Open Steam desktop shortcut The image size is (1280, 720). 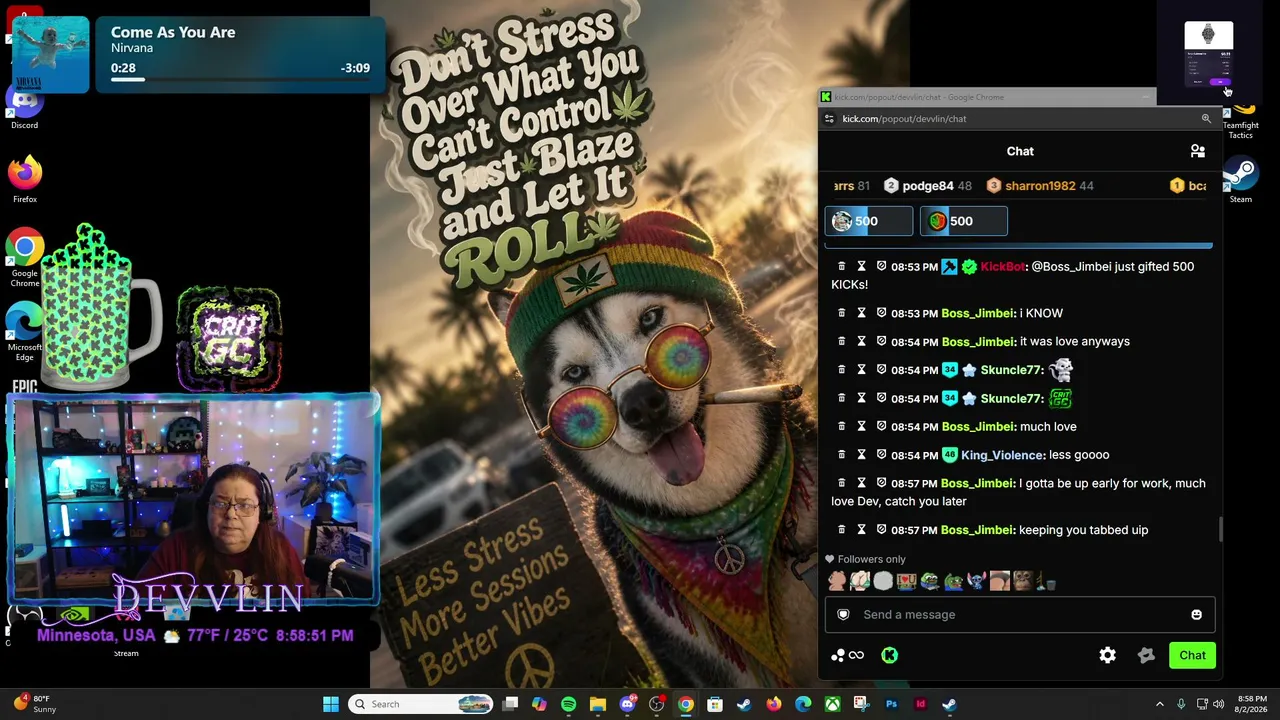coord(1241,180)
